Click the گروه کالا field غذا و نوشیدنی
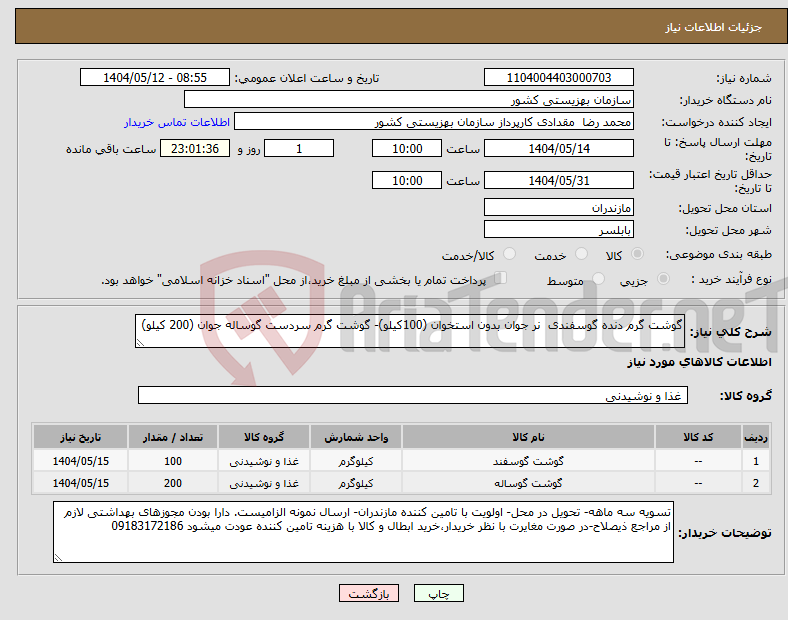 click(x=413, y=395)
